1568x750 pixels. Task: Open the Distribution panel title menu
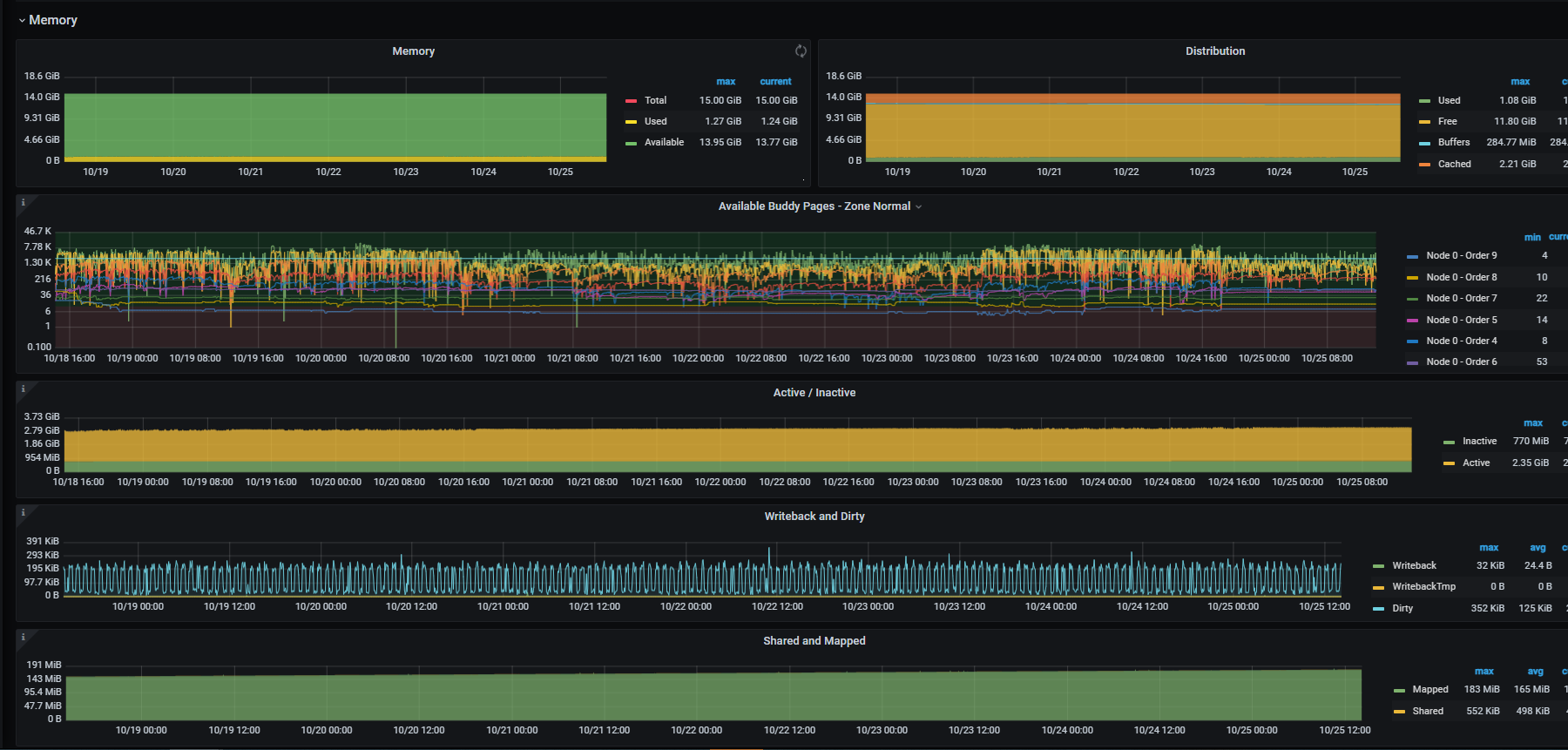pyautogui.click(x=1214, y=51)
